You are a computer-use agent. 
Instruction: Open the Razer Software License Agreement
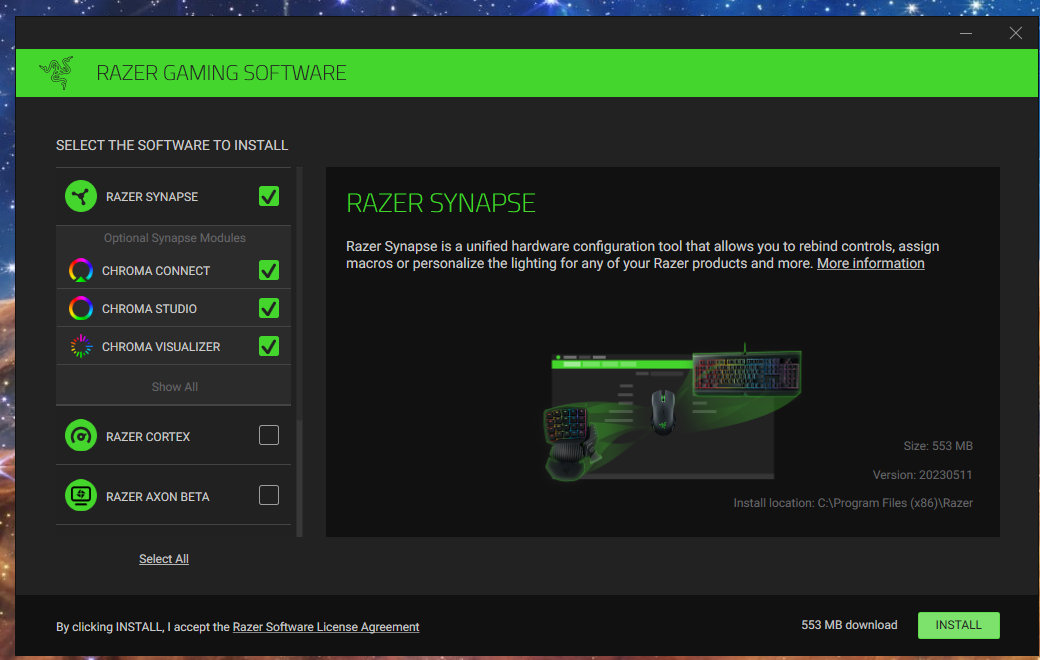click(x=326, y=627)
